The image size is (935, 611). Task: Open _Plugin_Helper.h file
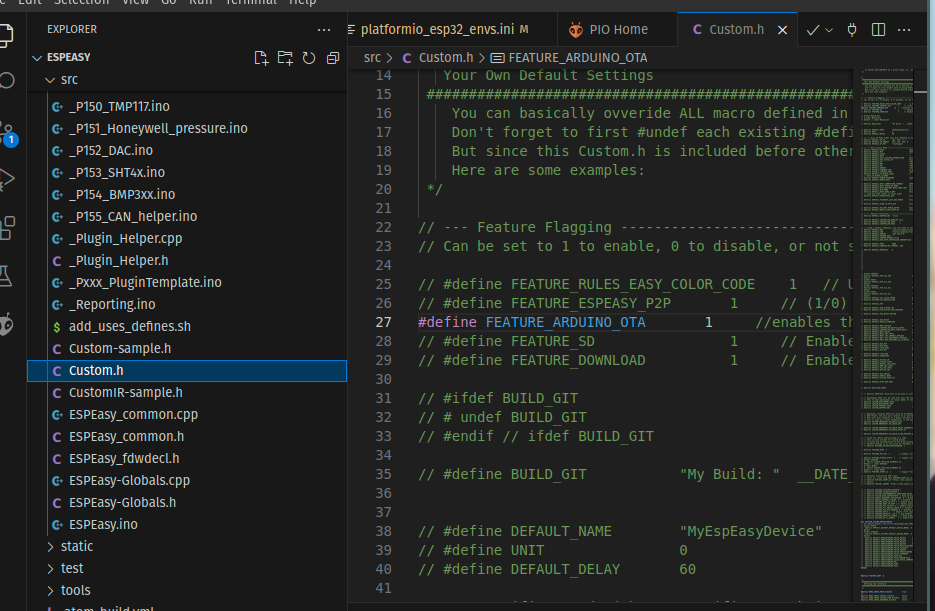coord(187,260)
